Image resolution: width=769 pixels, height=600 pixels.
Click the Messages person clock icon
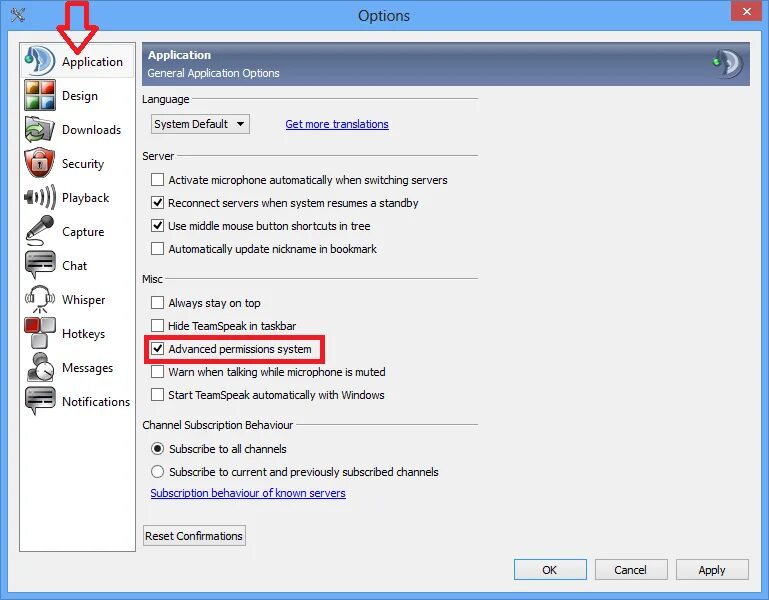click(x=40, y=367)
